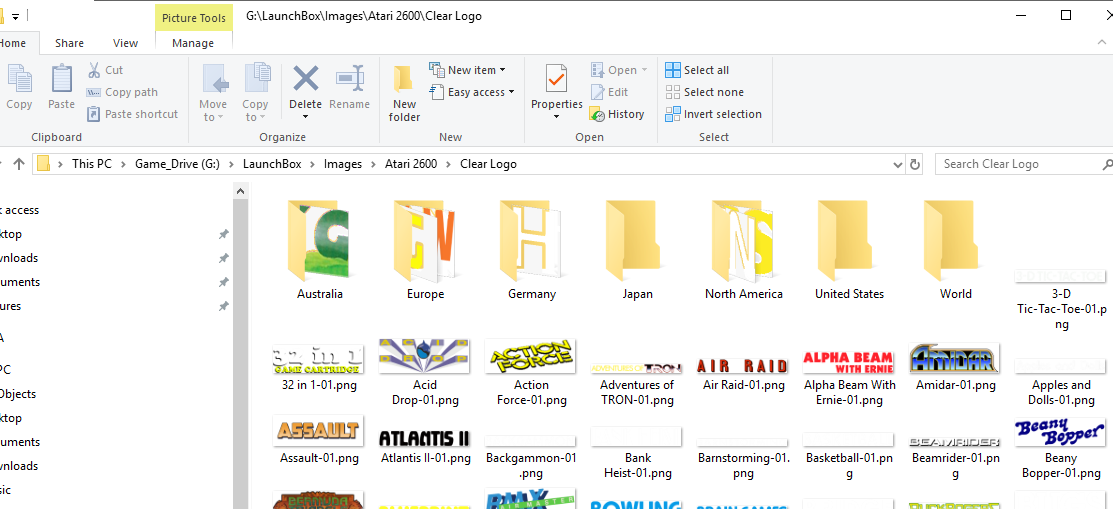Viewport: 1113px width, 509px height.
Task: Click the Copy icon in Clipboard group
Action: 19,79
